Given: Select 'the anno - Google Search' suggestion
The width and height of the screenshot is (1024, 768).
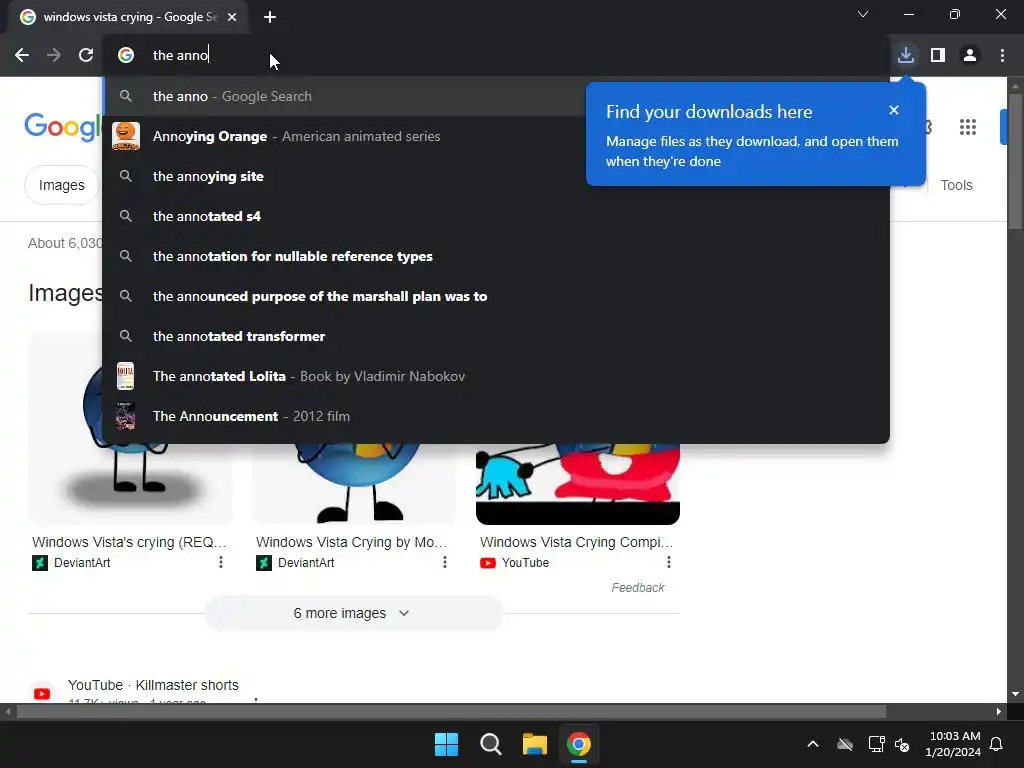Looking at the screenshot, I should click(496, 97).
